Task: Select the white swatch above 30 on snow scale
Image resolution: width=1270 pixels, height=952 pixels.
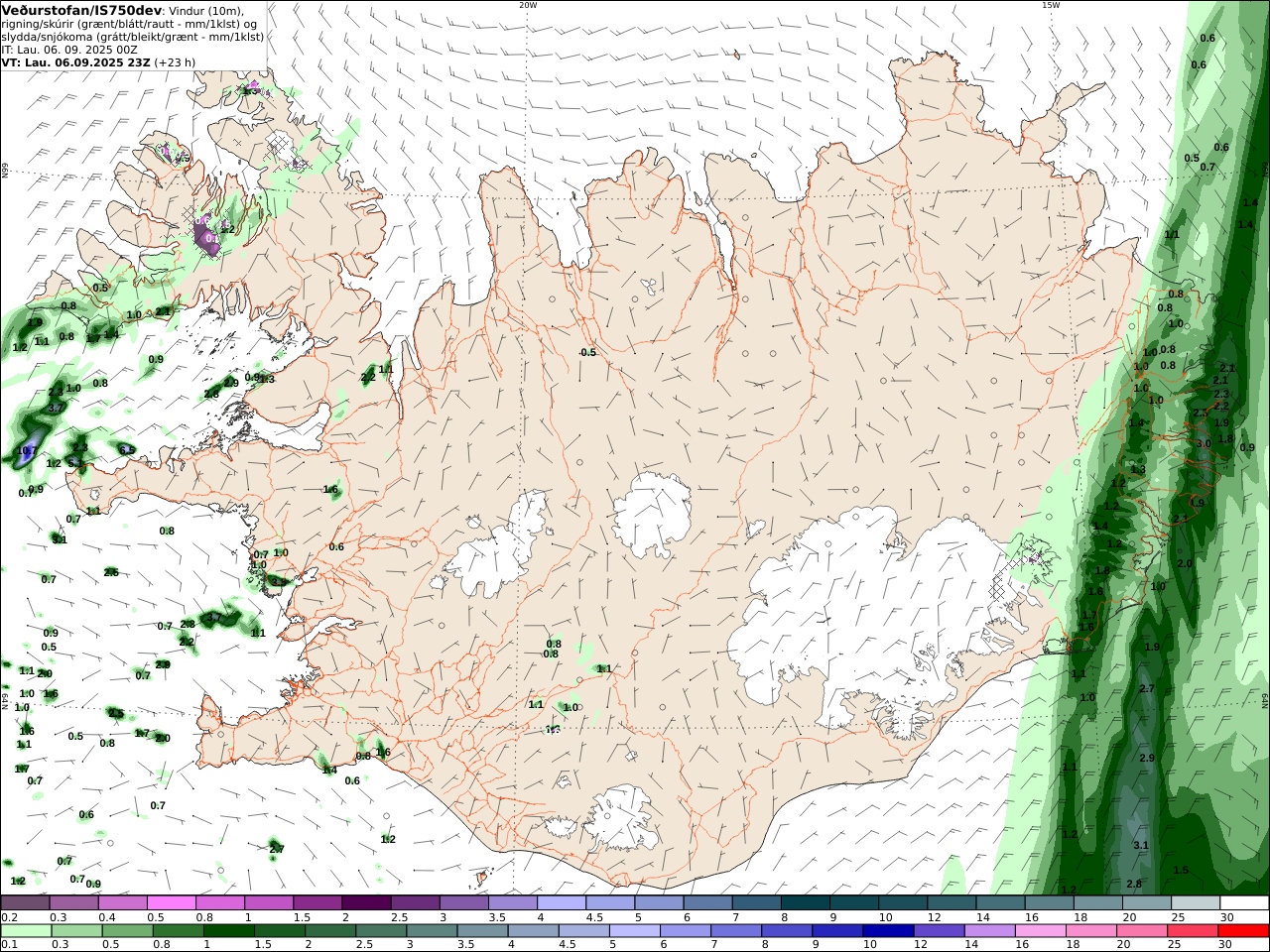Action: click(1244, 903)
